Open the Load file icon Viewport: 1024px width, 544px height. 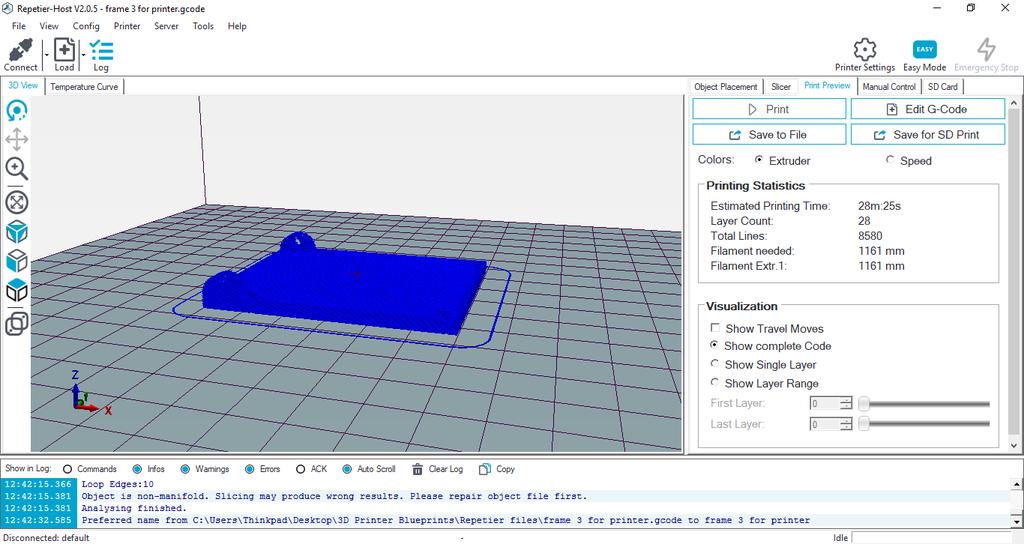tap(64, 50)
